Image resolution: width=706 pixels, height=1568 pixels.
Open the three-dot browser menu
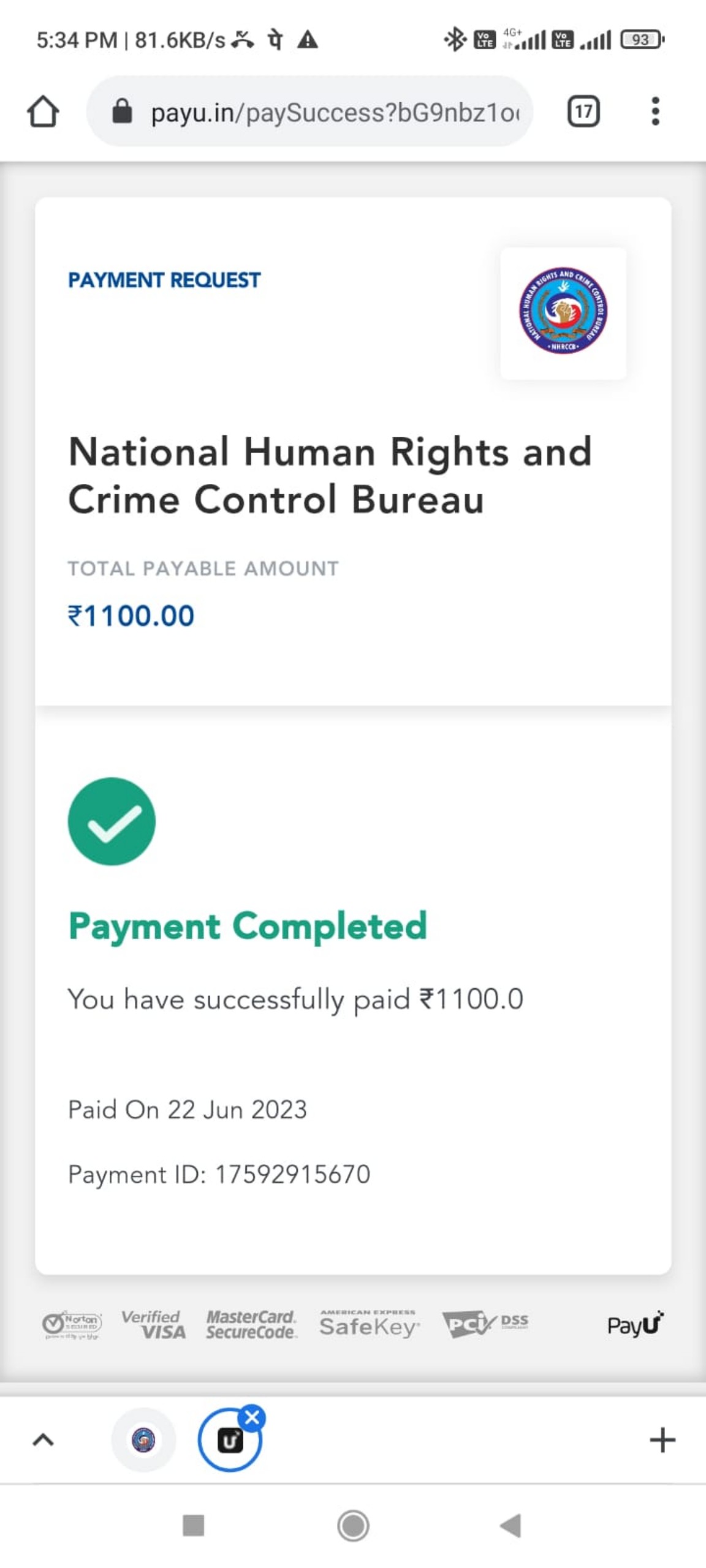pos(655,111)
